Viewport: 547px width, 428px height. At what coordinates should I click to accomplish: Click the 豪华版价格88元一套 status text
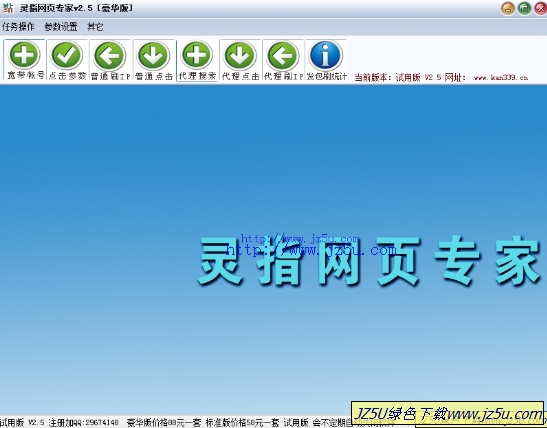[164, 422]
